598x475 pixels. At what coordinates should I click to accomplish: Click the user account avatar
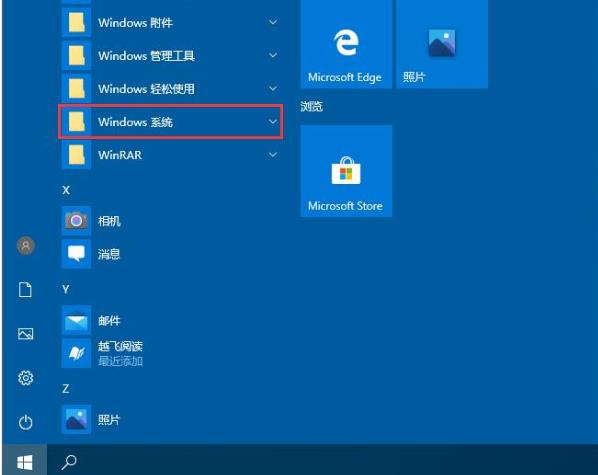click(x=26, y=245)
